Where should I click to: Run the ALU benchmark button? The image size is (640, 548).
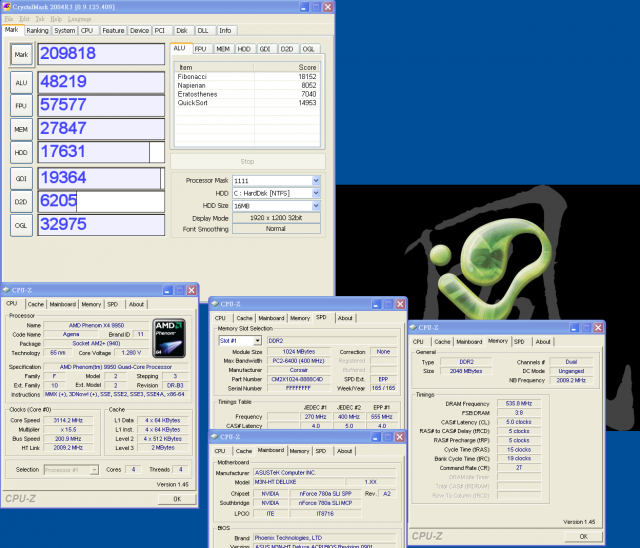pos(21,83)
